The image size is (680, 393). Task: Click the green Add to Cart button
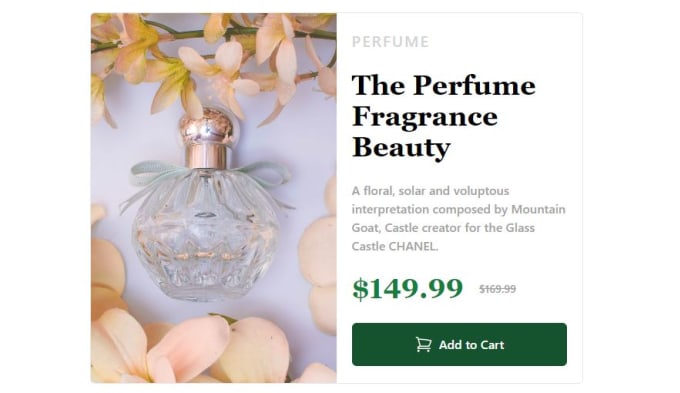459,344
